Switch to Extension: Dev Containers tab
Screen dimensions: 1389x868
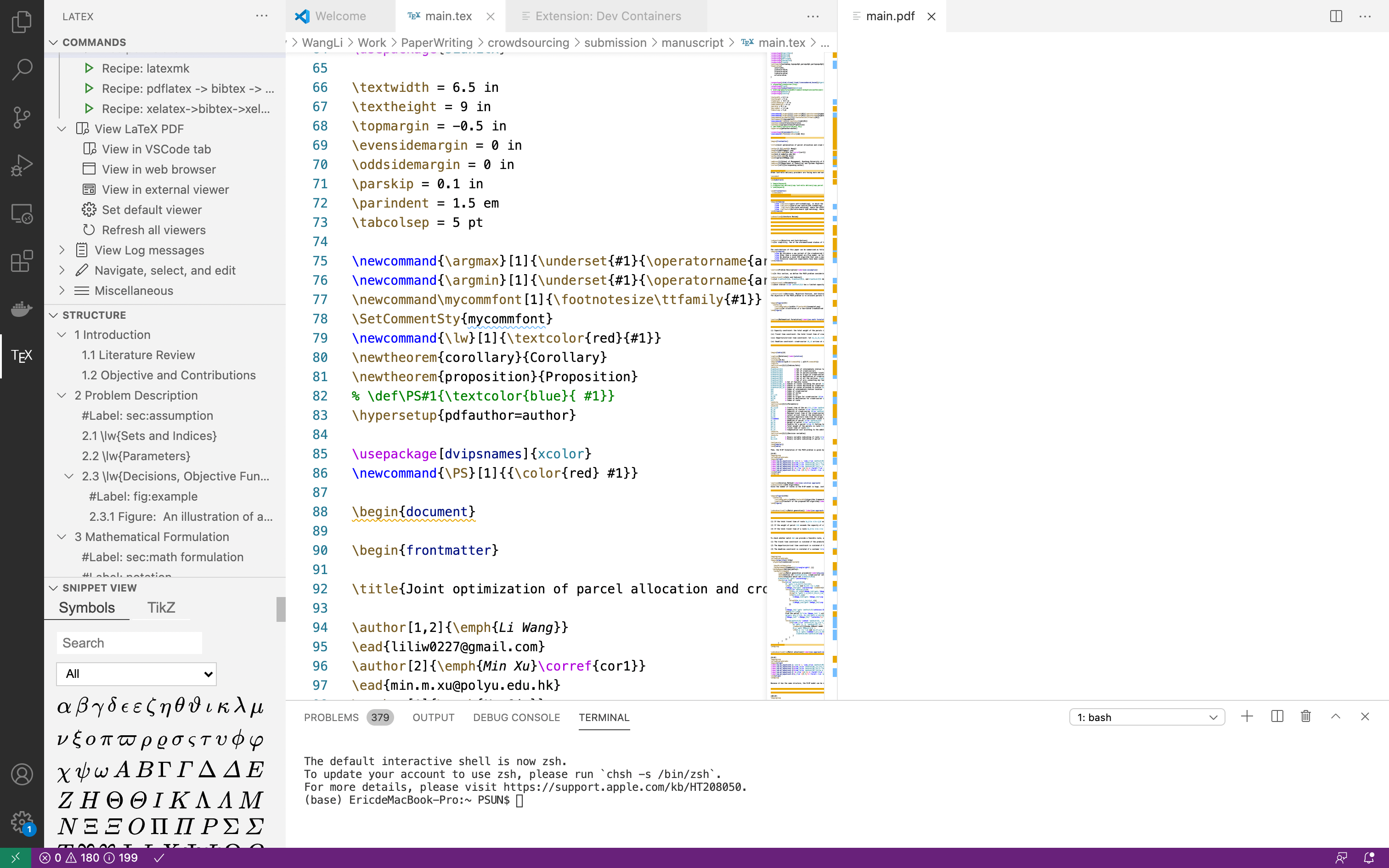click(x=608, y=16)
